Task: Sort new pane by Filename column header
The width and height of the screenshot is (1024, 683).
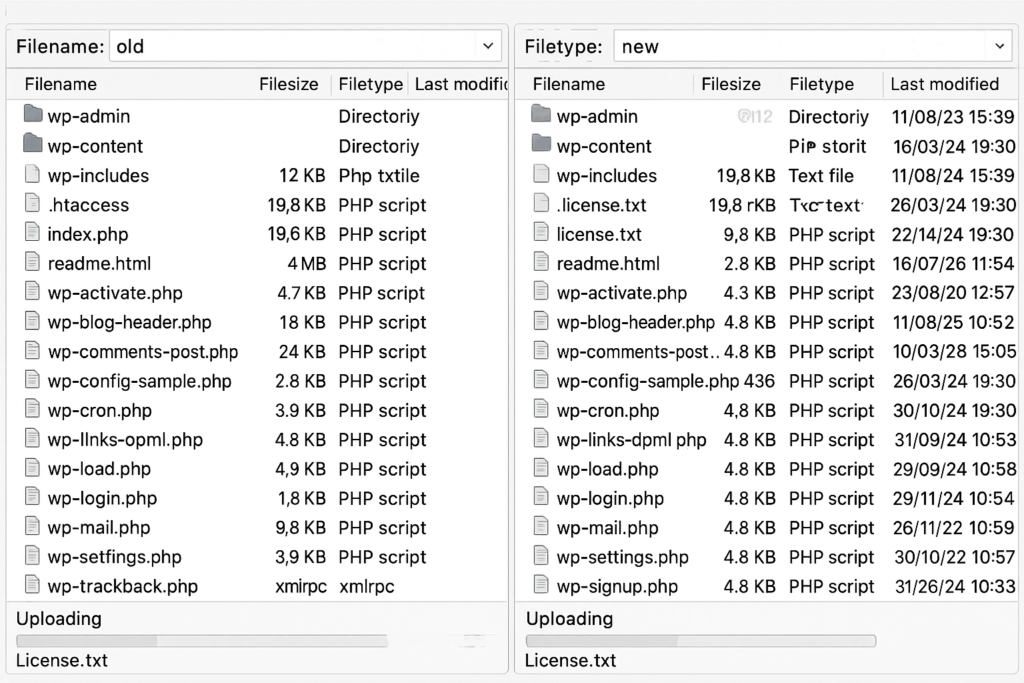Action: pos(569,84)
